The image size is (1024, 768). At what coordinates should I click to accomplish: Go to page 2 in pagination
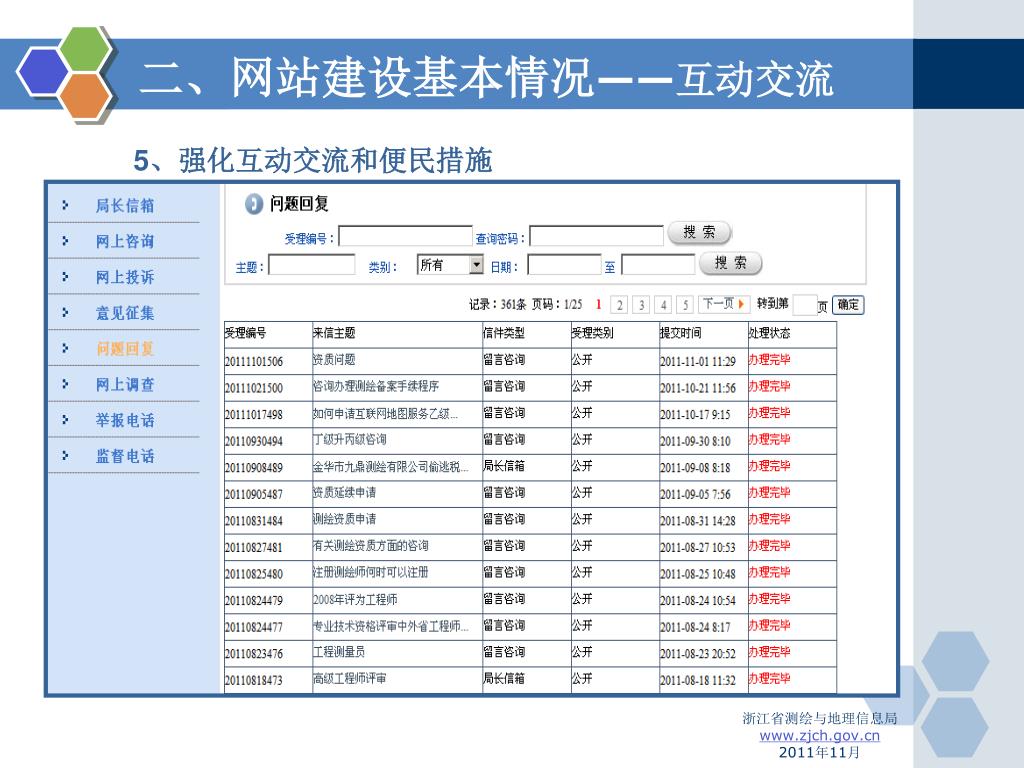[x=620, y=305]
